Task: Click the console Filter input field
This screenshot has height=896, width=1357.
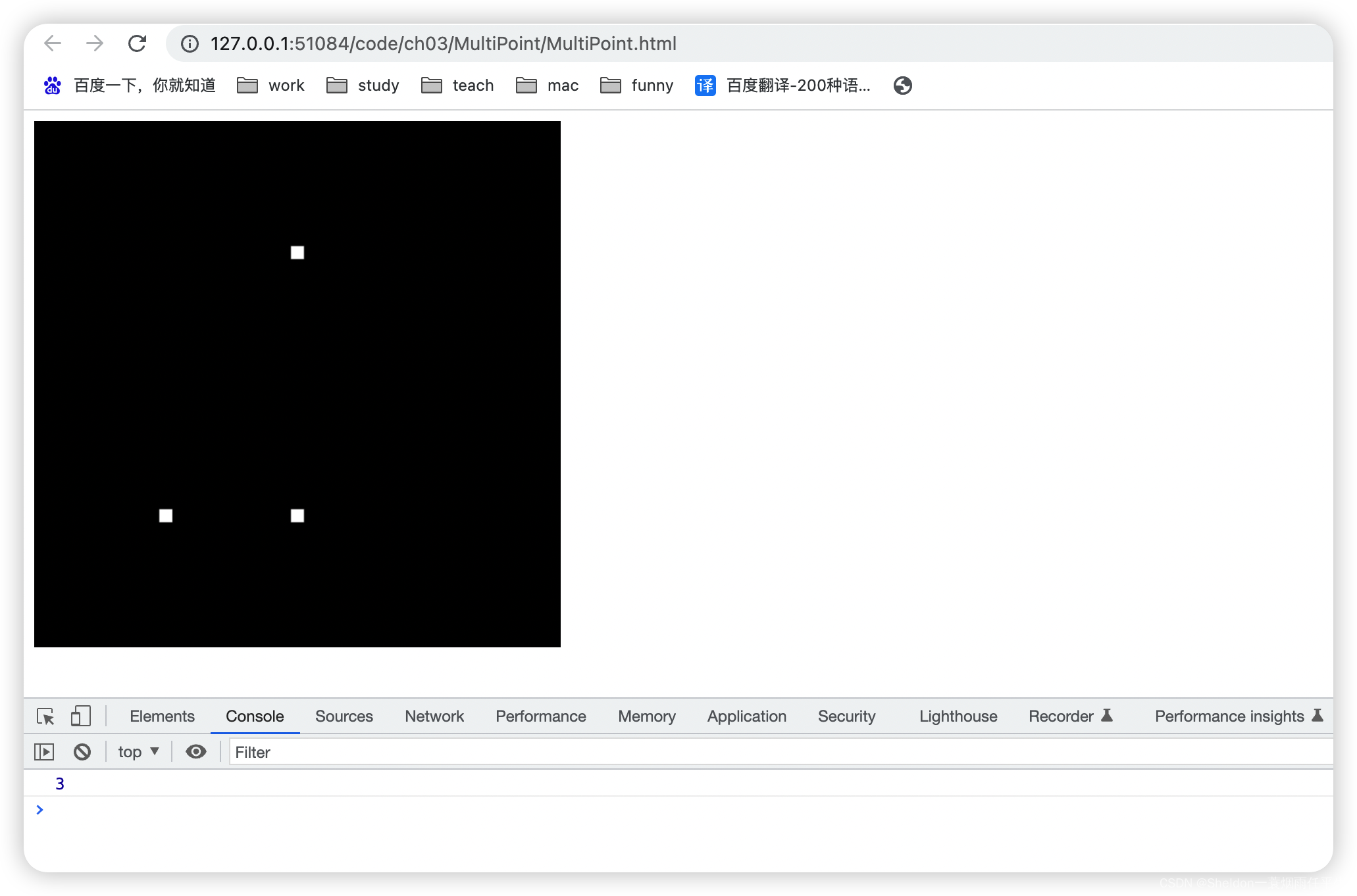Action: (x=777, y=752)
